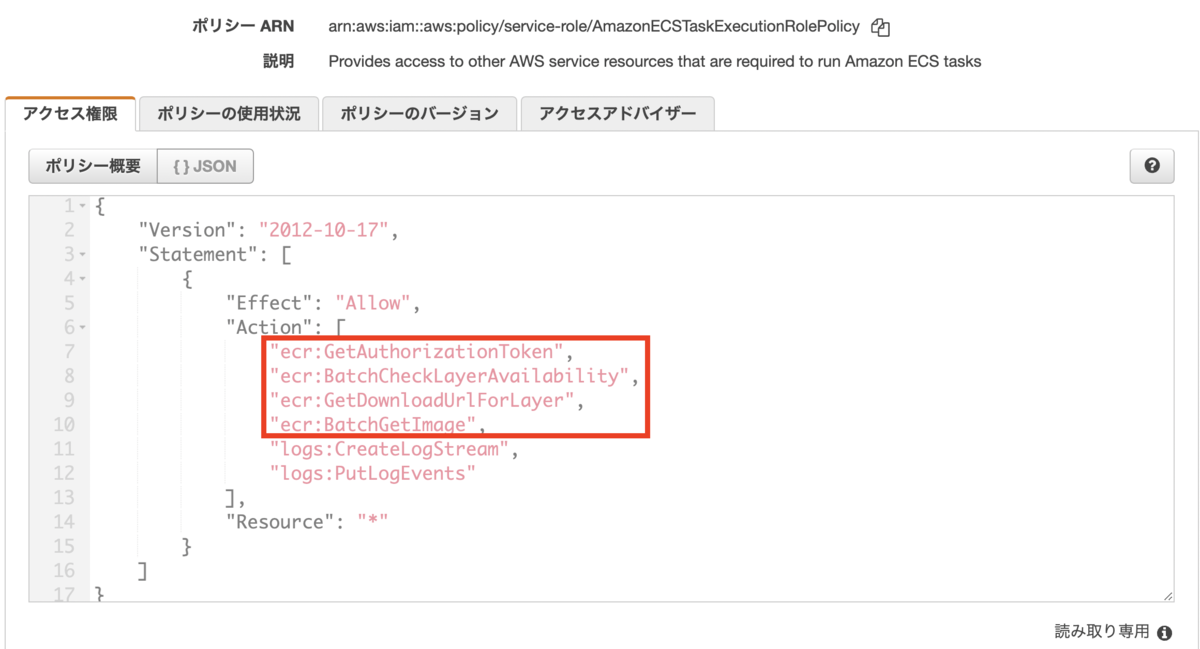The width and height of the screenshot is (1200, 649).
Task: Collapse the statement object fold arrow on line 4
Action: [83, 279]
